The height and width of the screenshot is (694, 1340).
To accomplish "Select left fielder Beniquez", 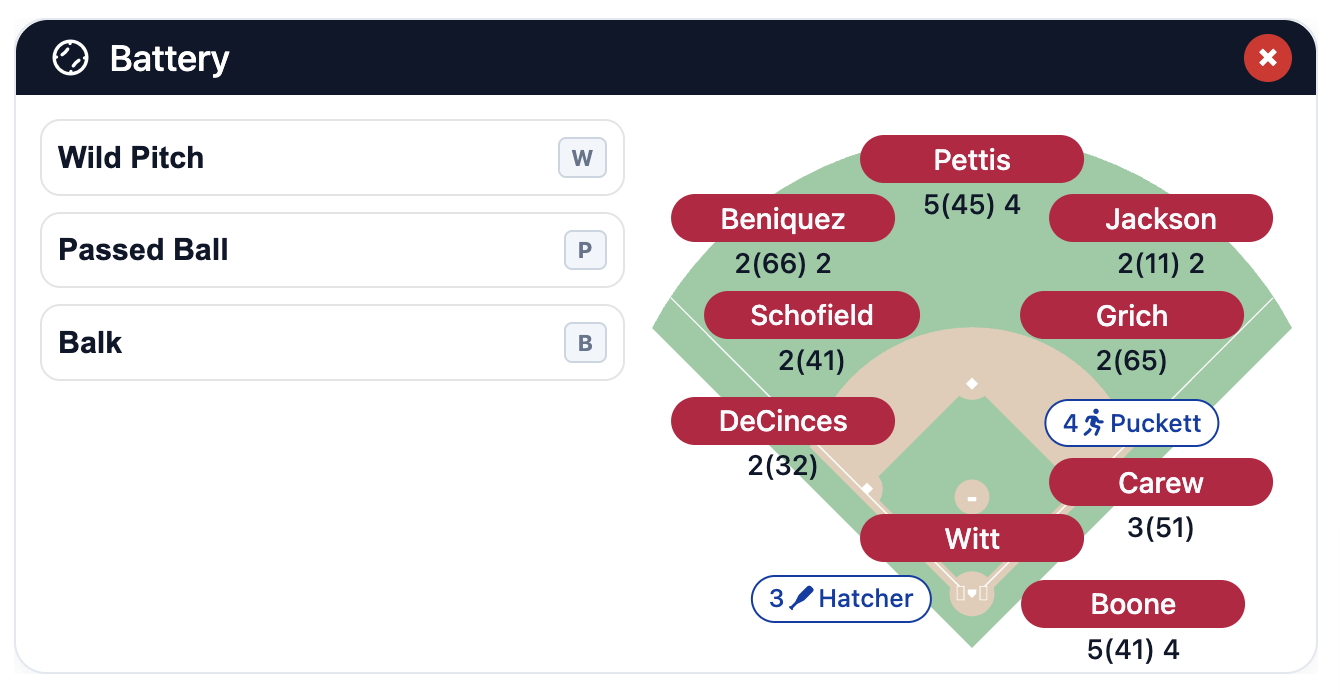I will point(782,219).
